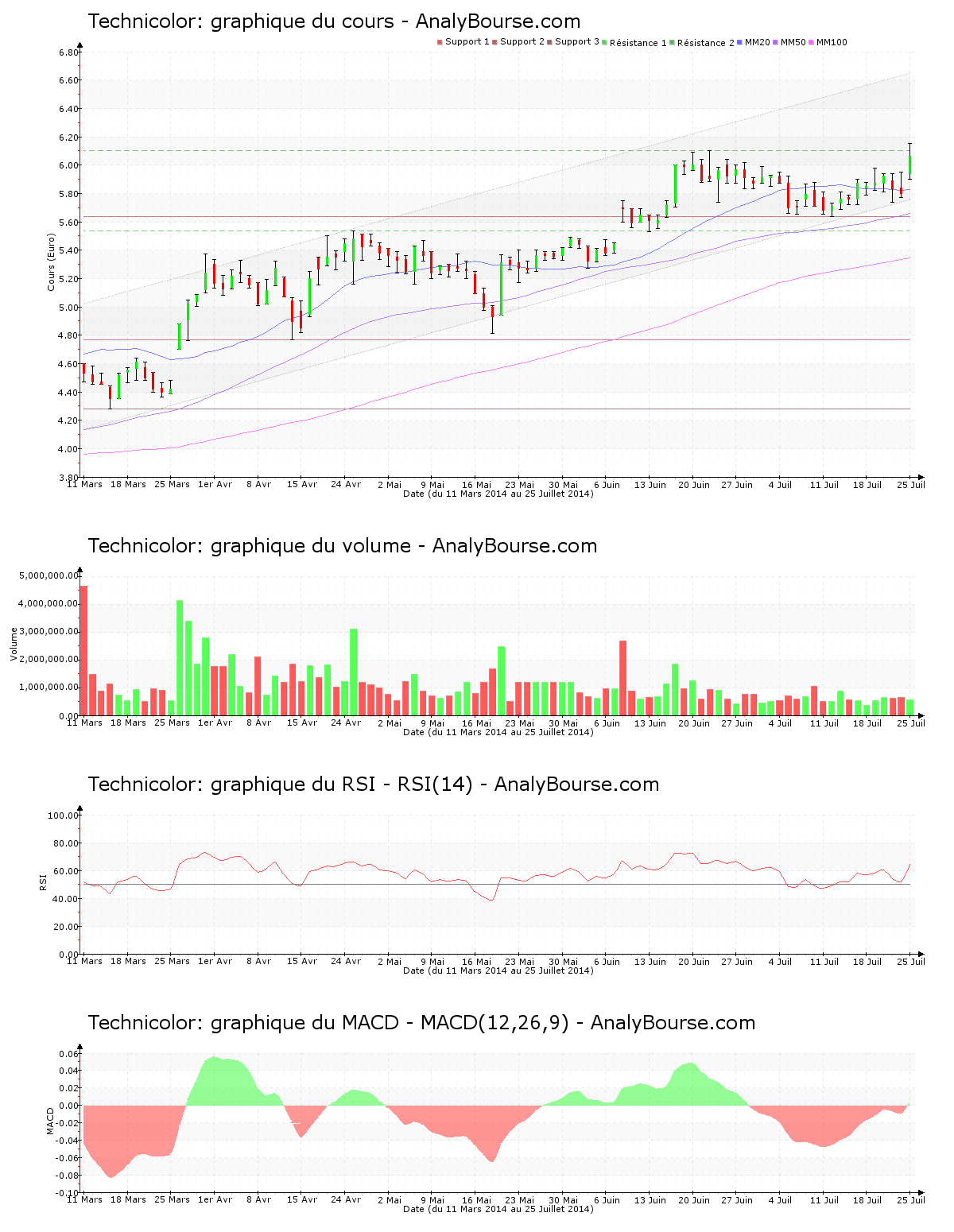Click the 'graphique du cours' chart title
The width and height of the screenshot is (954, 1232).
(x=334, y=21)
